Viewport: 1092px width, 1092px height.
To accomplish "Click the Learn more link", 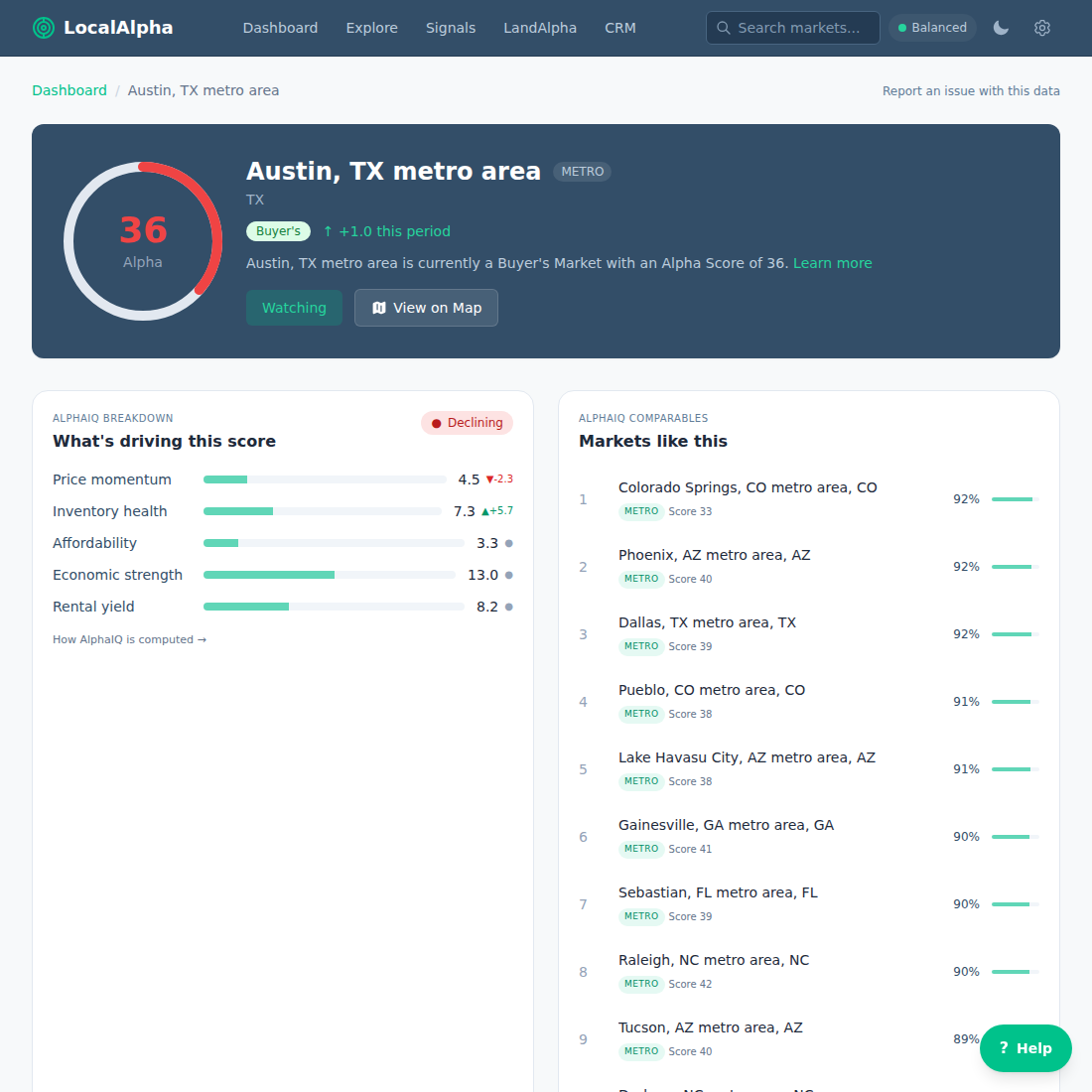I will [x=832, y=263].
